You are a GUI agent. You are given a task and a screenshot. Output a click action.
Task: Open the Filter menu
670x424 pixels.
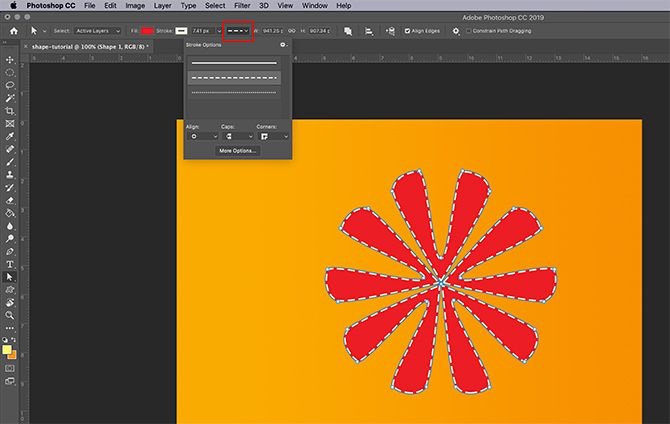pos(242,6)
